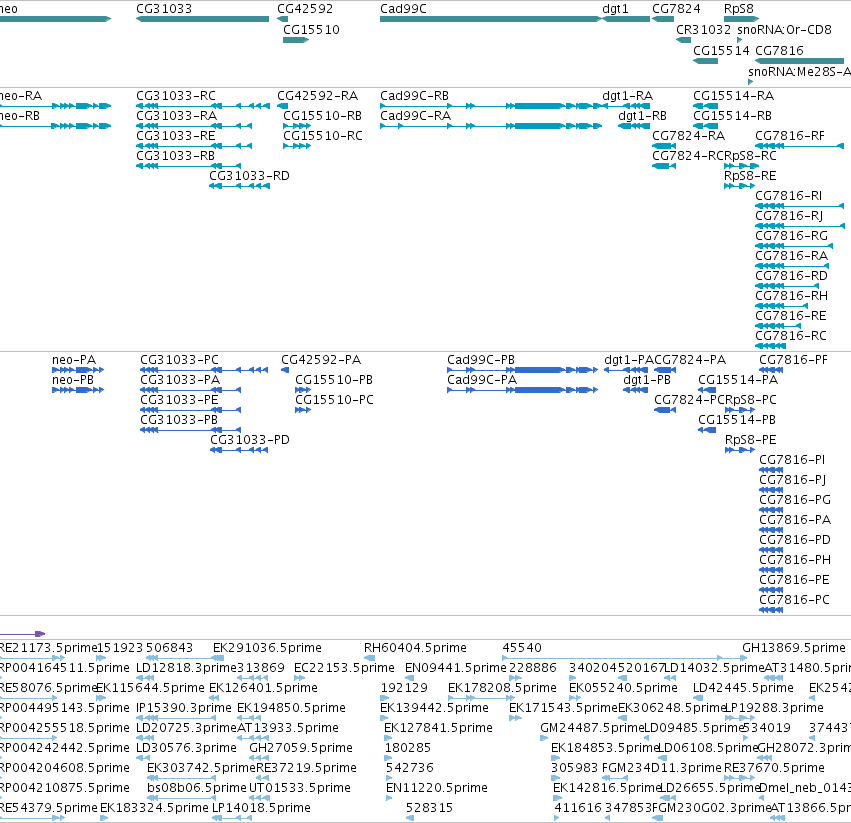This screenshot has width=851, height=823.
Task: Select the Cad99C gene feature bar
Action: coord(491,19)
